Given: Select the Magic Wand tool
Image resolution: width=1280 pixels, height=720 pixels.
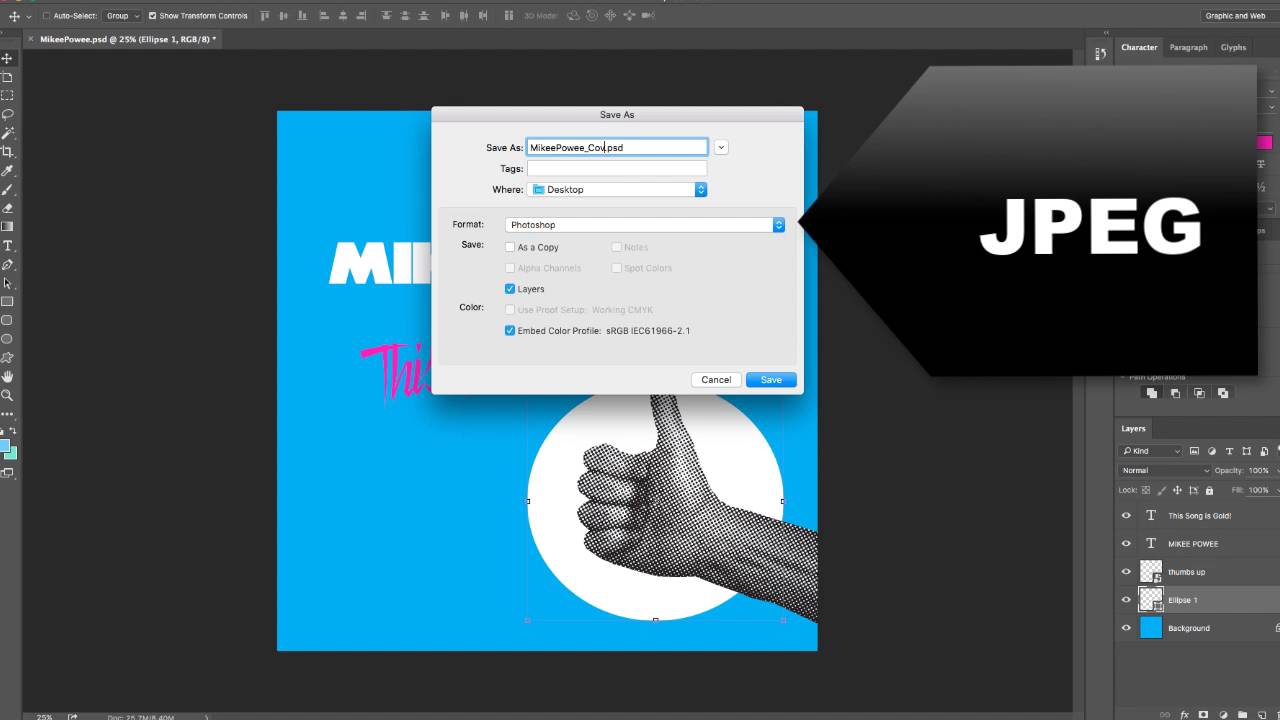Looking at the screenshot, I should tap(7, 133).
